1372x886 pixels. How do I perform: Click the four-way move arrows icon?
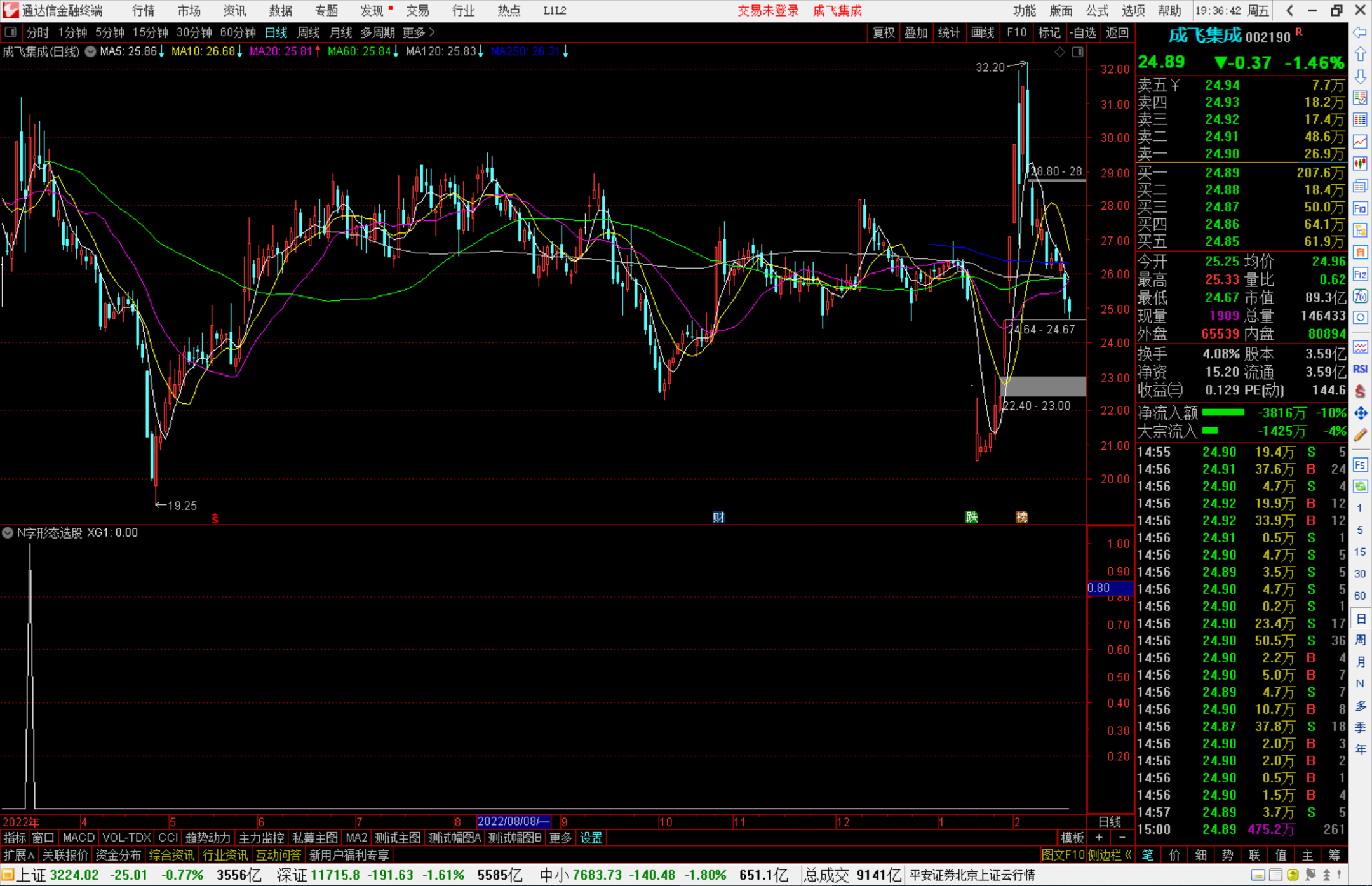click(1360, 413)
